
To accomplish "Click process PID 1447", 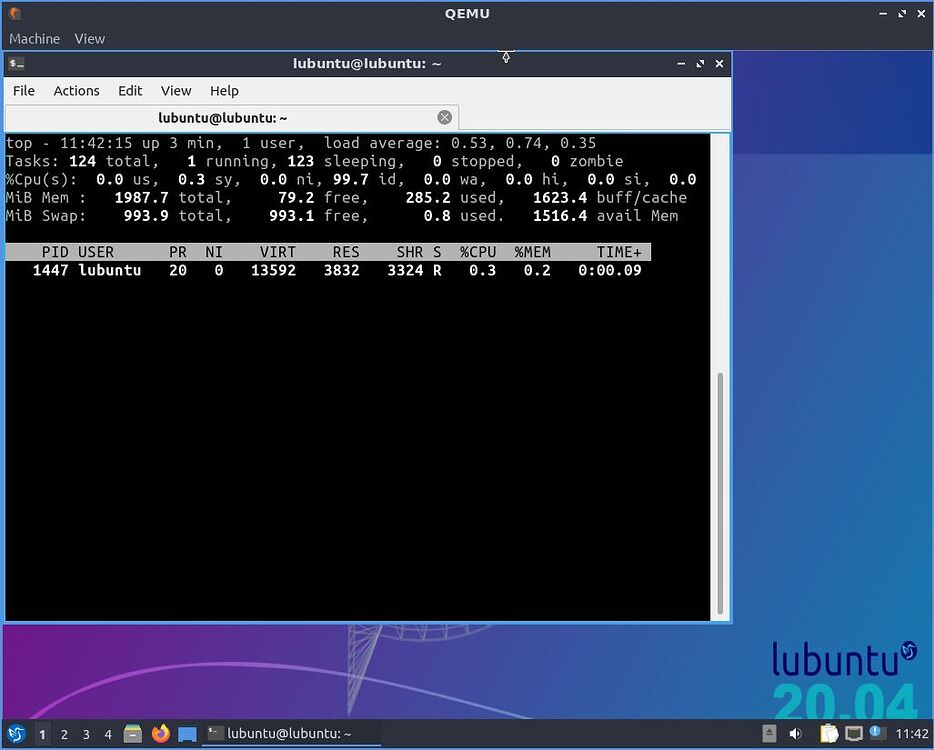I will (51, 270).
